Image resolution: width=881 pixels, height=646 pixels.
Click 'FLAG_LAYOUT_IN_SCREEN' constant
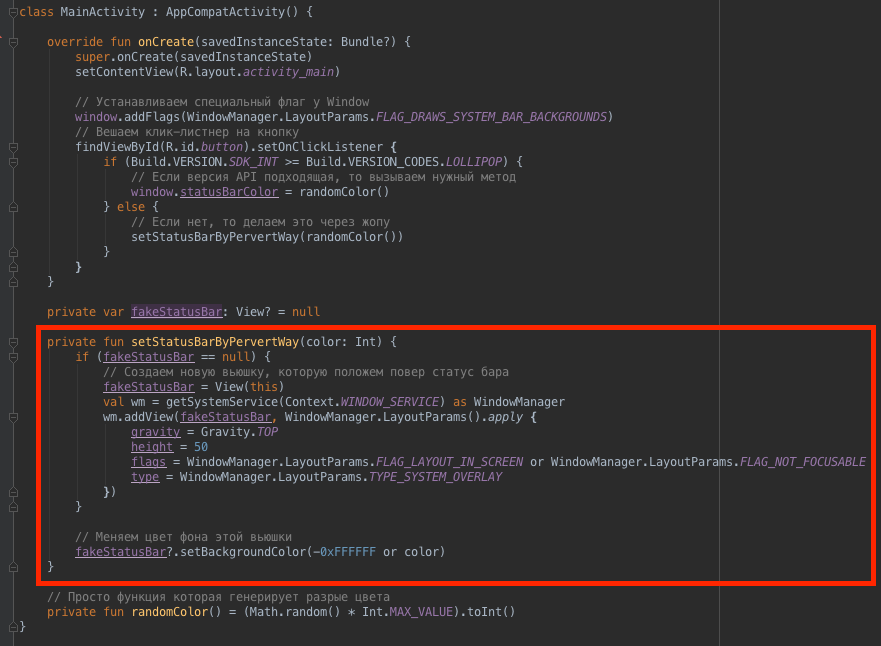(x=449, y=462)
